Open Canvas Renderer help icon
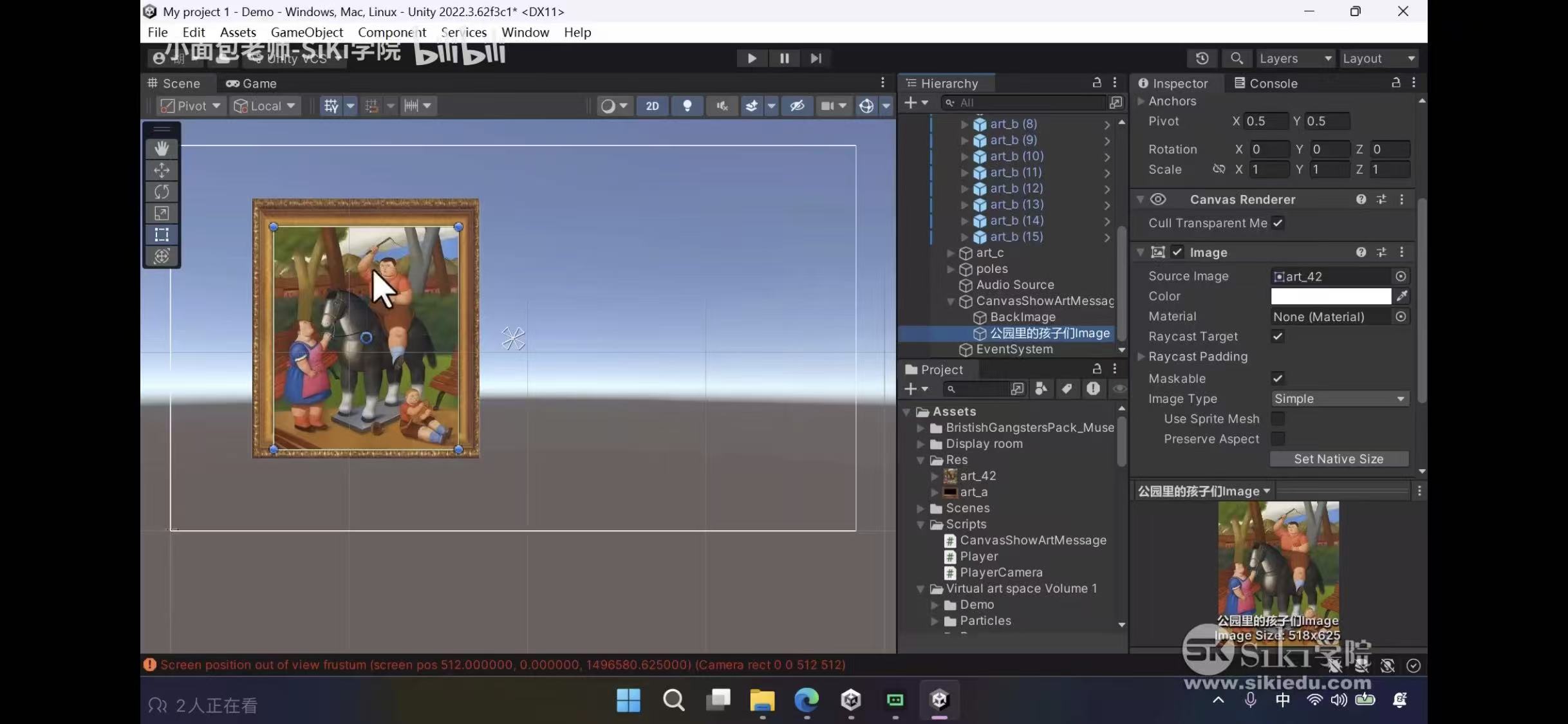 (x=1361, y=200)
